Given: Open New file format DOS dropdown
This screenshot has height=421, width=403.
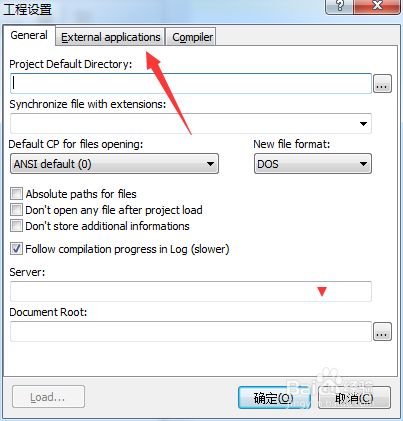Looking at the screenshot, I should [313, 164].
